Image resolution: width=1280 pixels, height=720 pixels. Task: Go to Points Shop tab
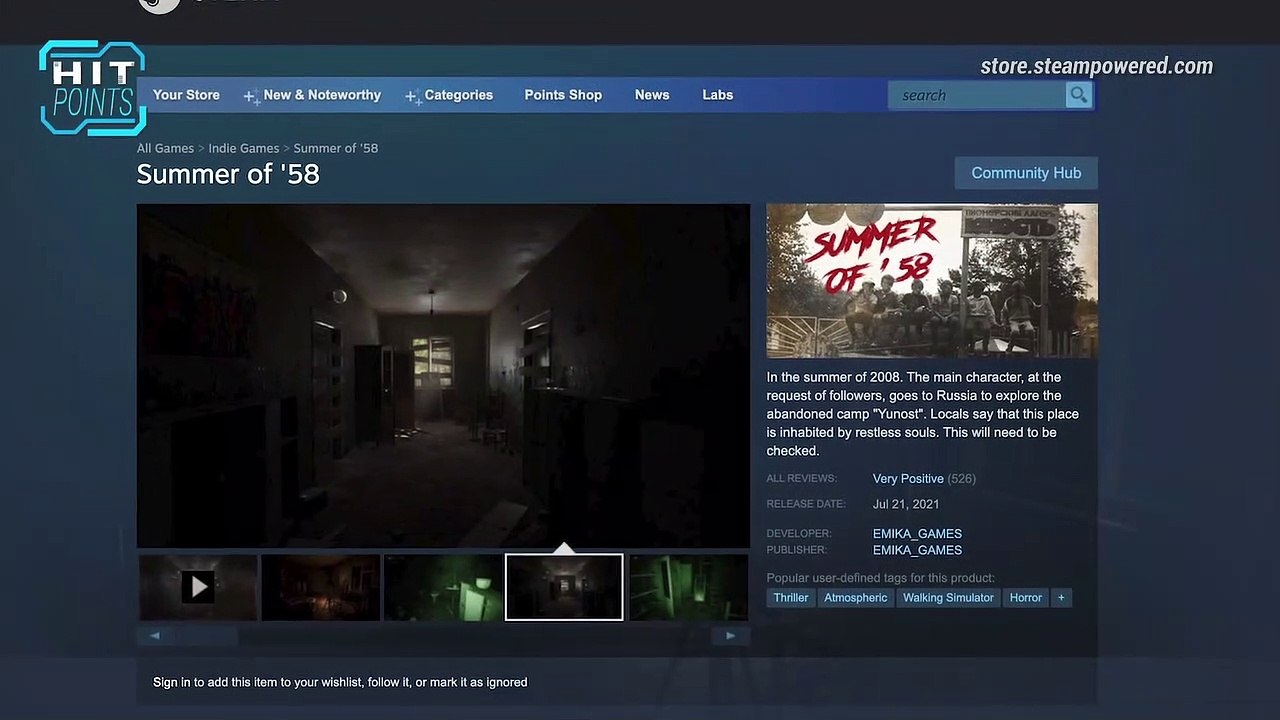pos(563,95)
